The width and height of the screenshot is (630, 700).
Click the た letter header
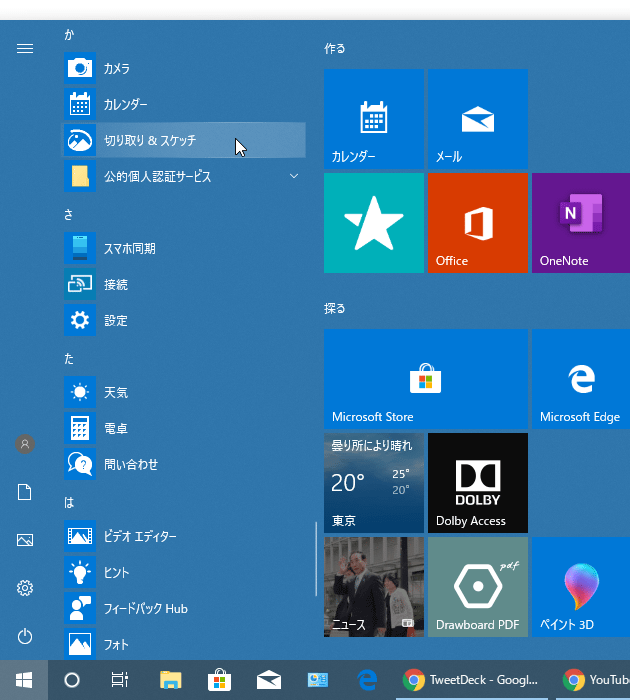[x=69, y=358]
